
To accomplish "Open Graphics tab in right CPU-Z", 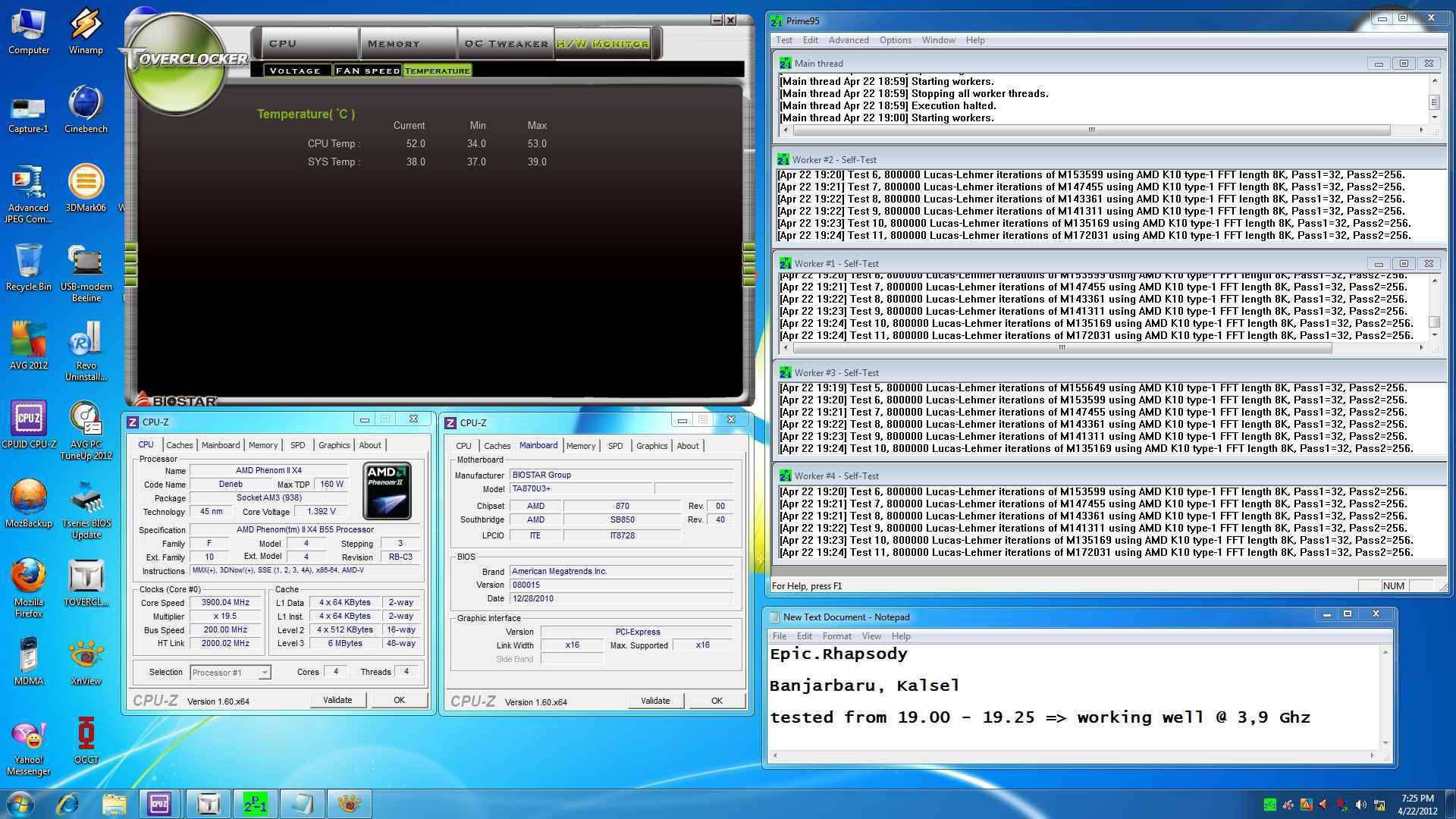I will [652, 446].
